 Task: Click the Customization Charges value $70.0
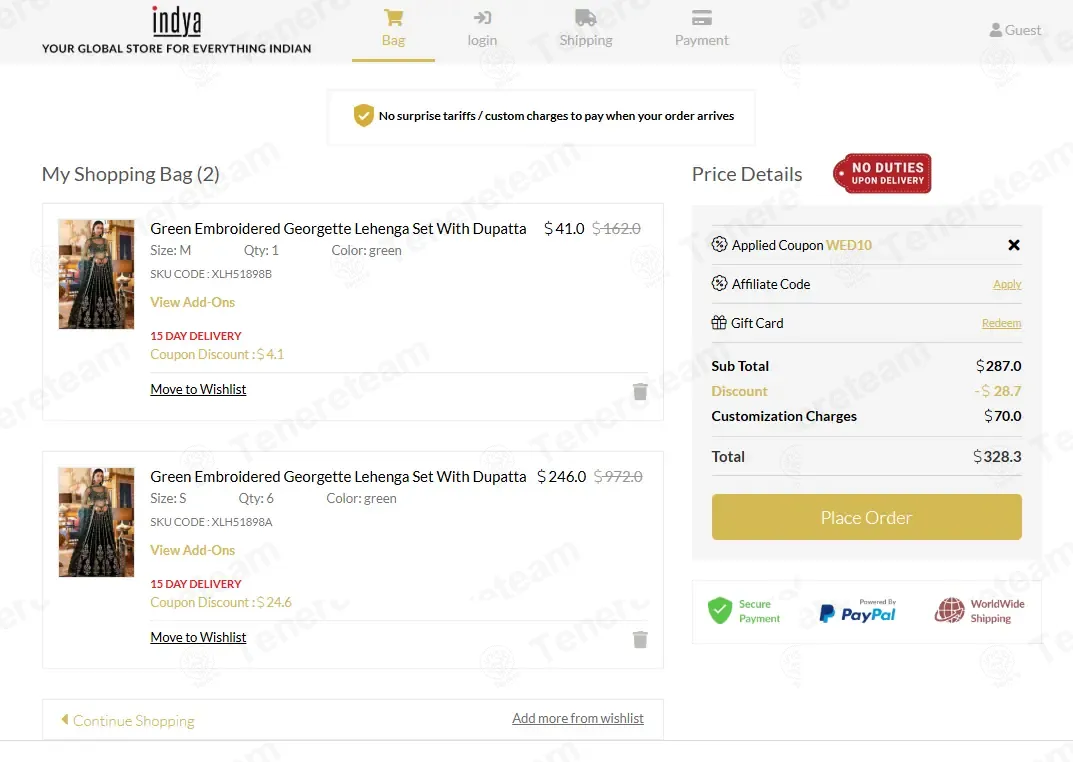pyautogui.click(x=1003, y=416)
